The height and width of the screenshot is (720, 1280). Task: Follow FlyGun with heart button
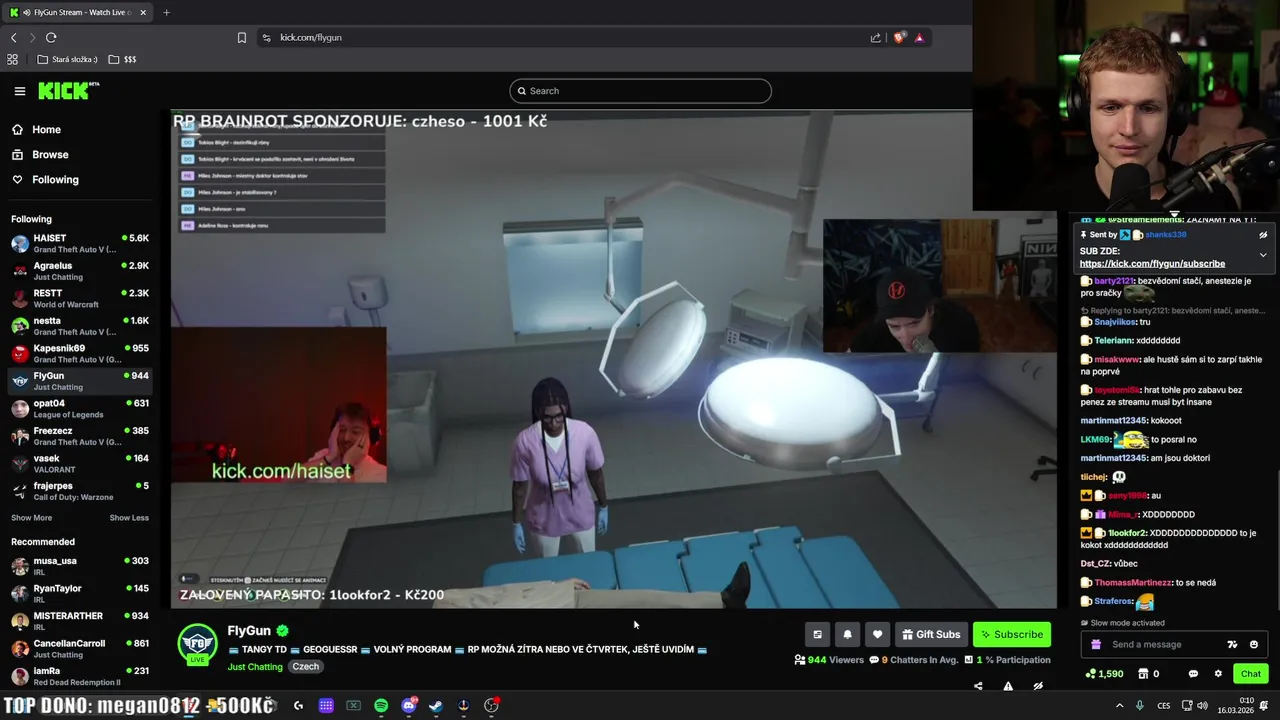877,634
